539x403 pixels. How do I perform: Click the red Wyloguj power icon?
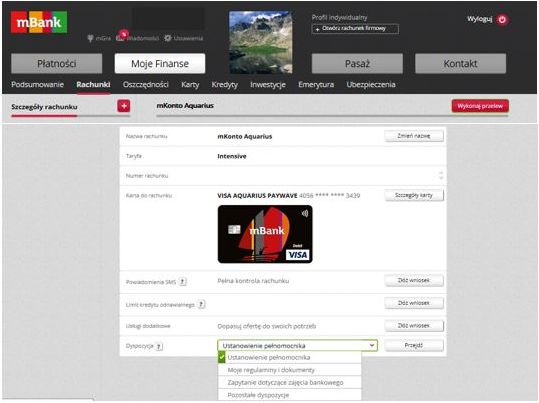coord(502,20)
